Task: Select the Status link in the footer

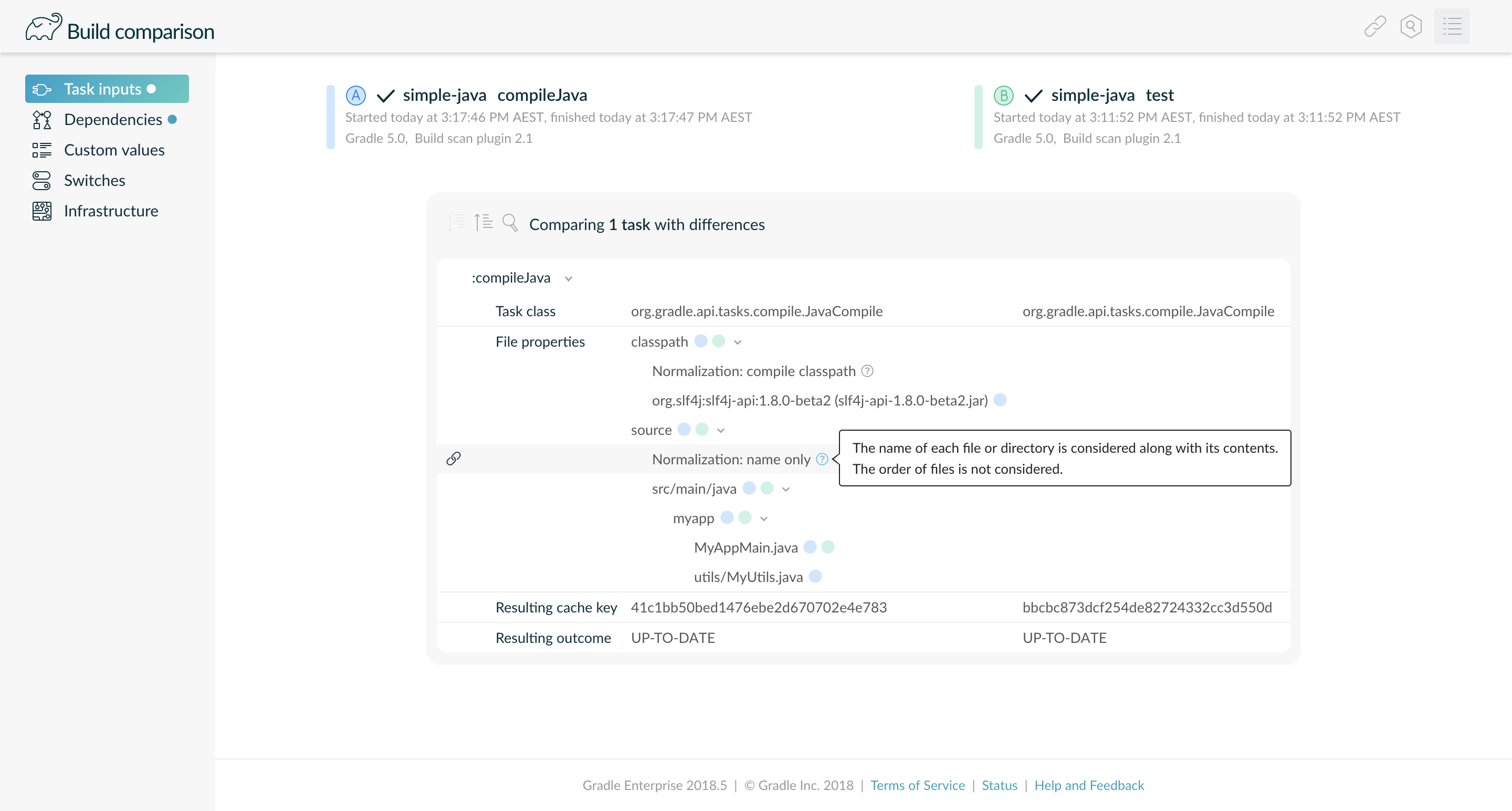Action: tap(1000, 785)
